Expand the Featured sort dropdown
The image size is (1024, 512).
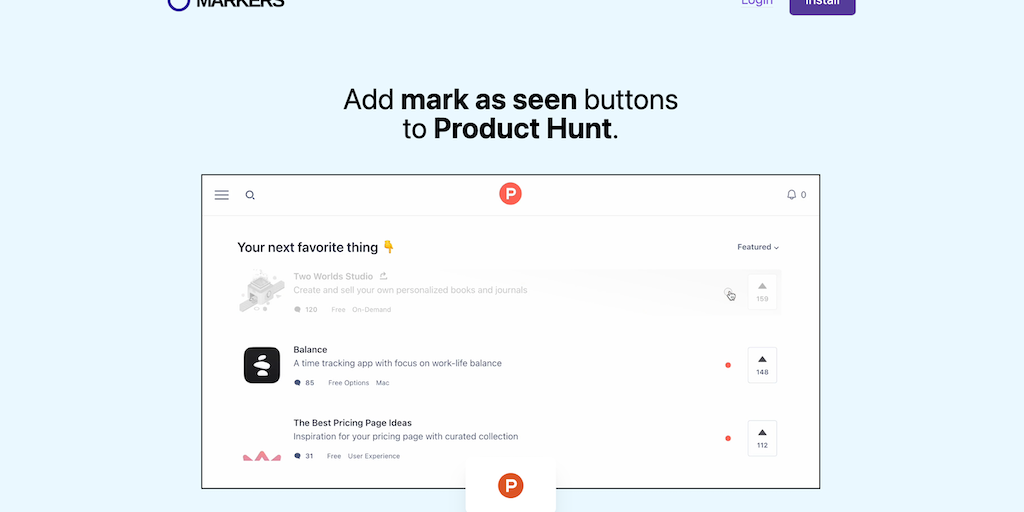(x=758, y=247)
